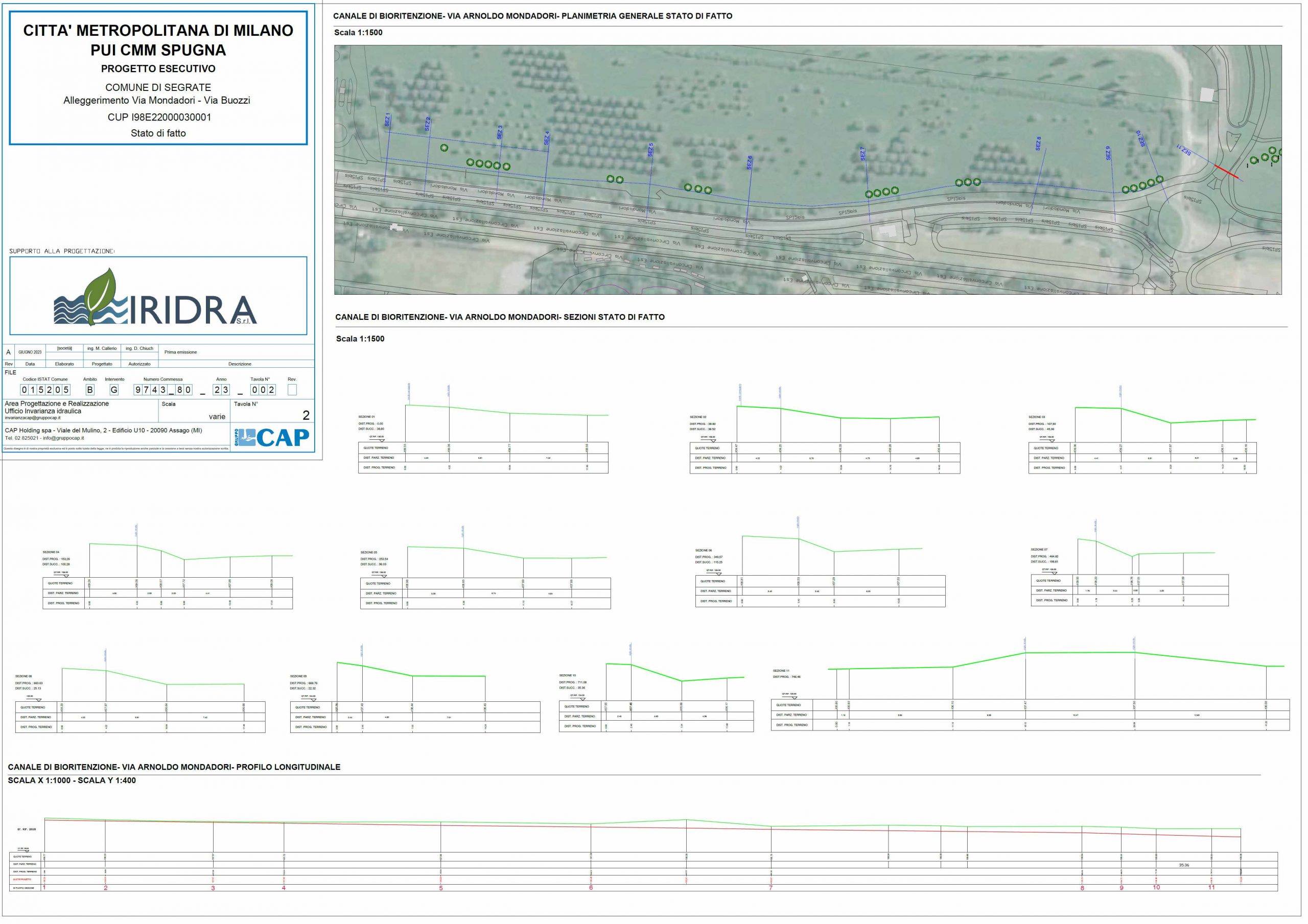Click 'Ufficio Invarianza idraulica' line
Screen dimensions: 1308x924
43,411
